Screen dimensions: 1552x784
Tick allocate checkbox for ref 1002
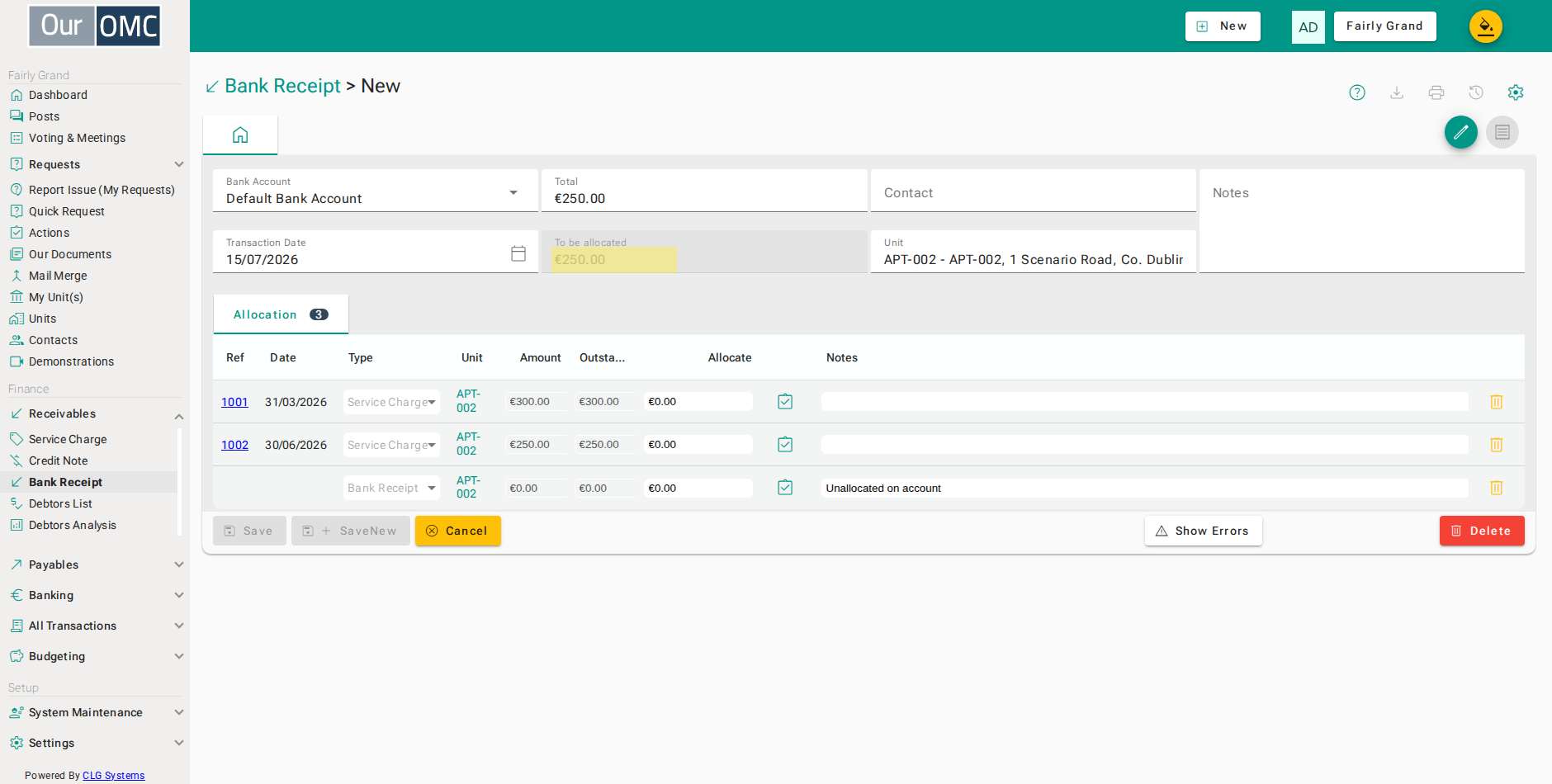pyautogui.click(x=785, y=445)
